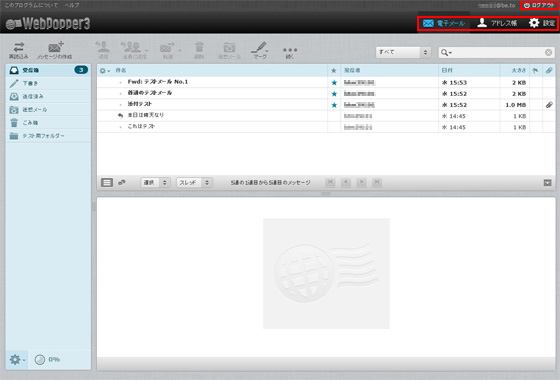Go to the last page of messages
Viewport: 560px width, 380px height.
coord(376,182)
